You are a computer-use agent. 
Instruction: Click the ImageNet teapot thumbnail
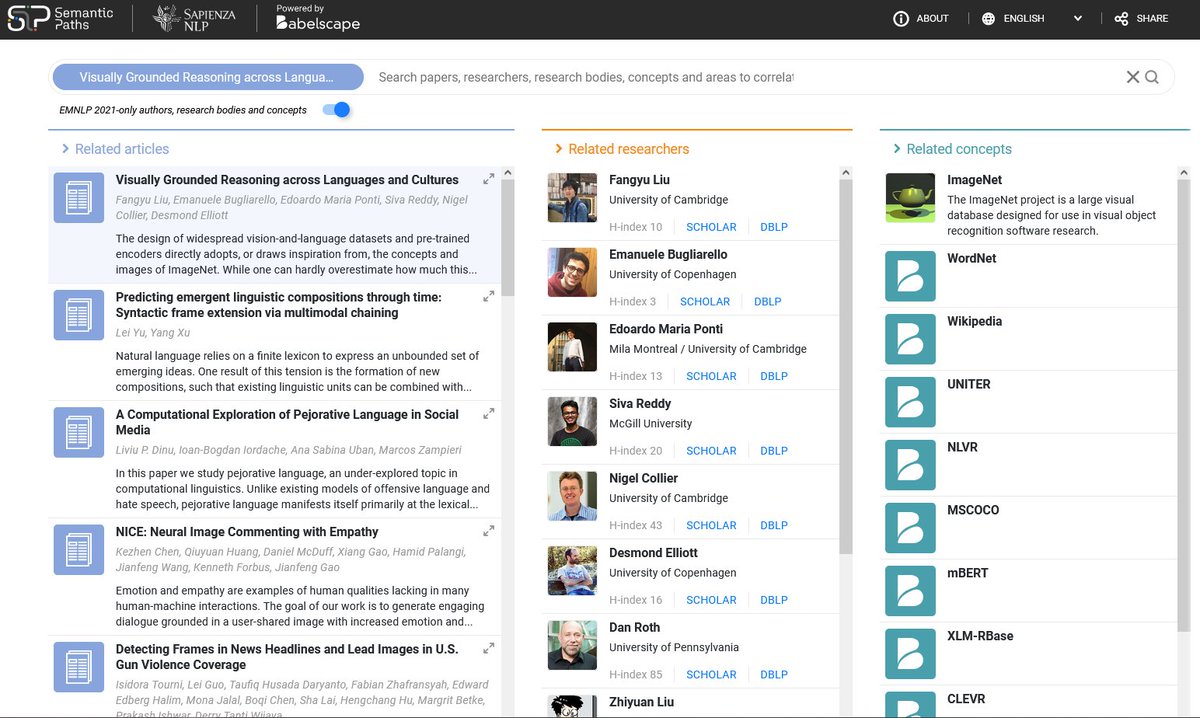[910, 198]
